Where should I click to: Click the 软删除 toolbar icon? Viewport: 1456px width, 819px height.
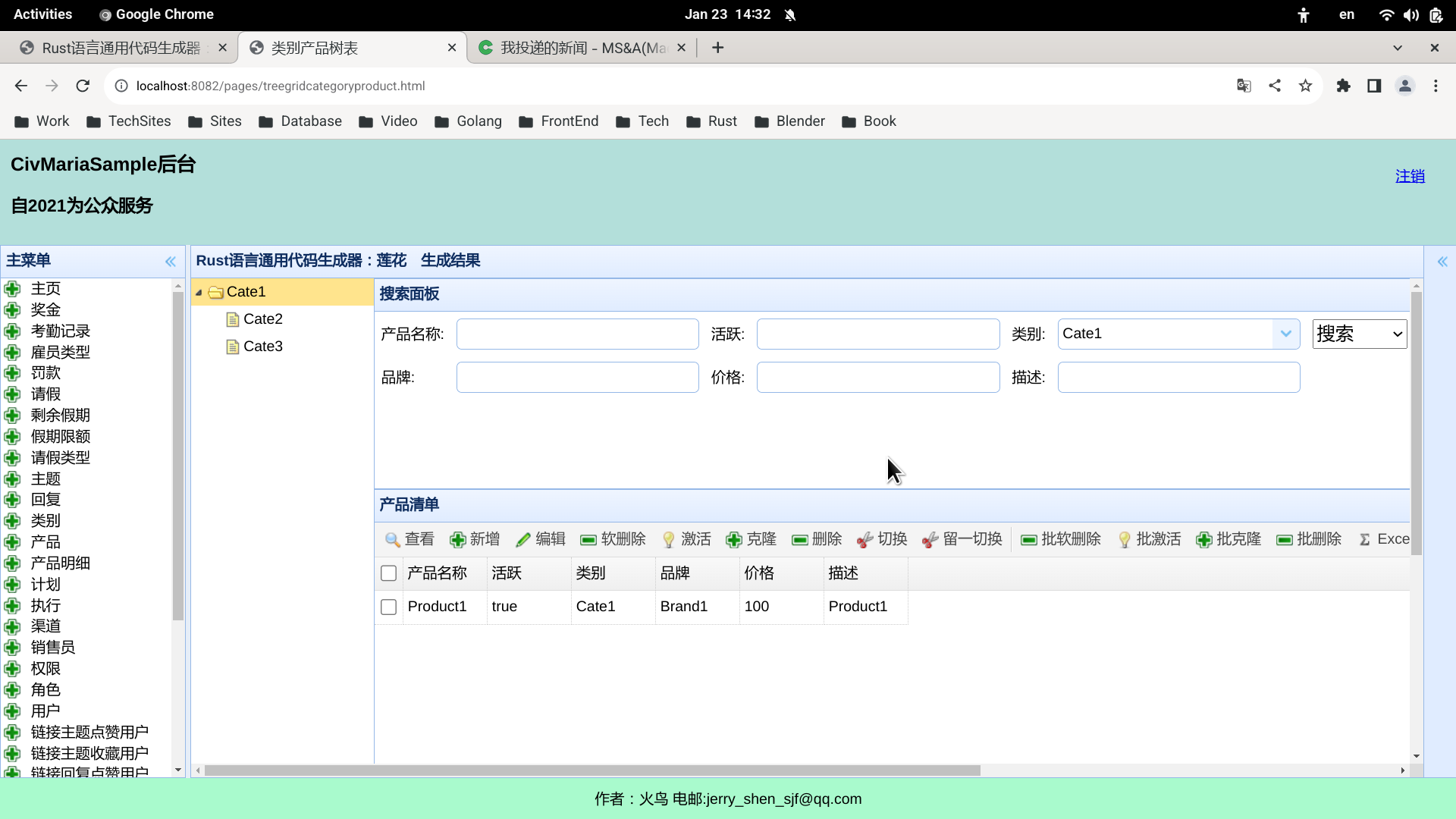[588, 539]
